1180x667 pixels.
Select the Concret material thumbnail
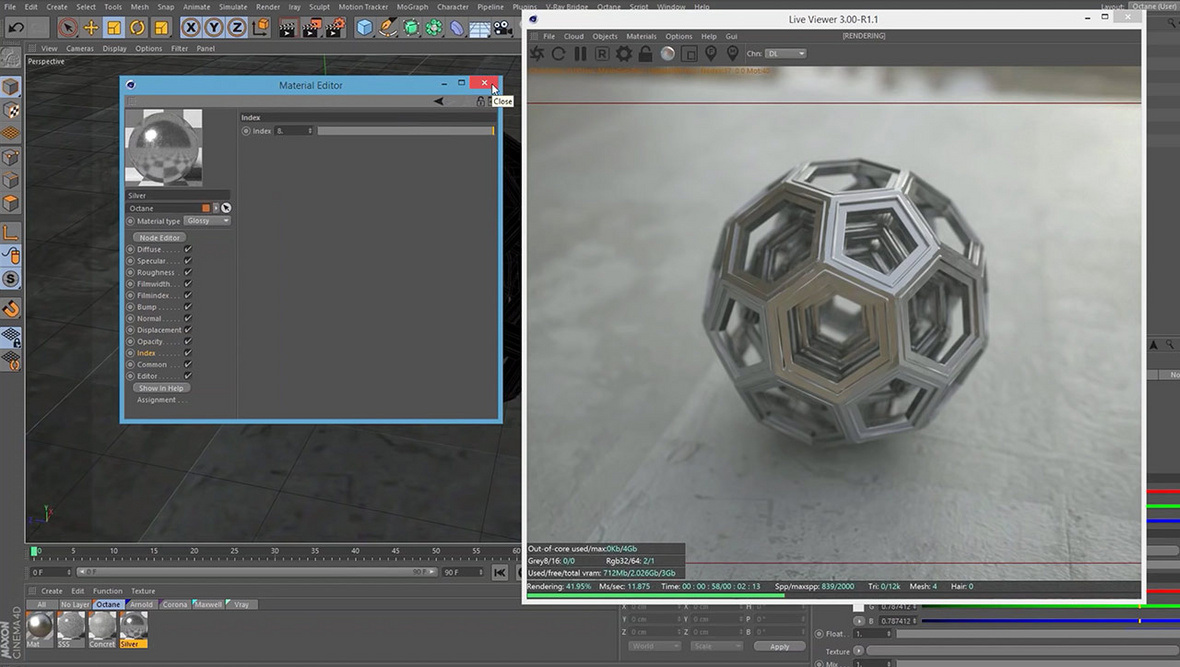pos(102,628)
